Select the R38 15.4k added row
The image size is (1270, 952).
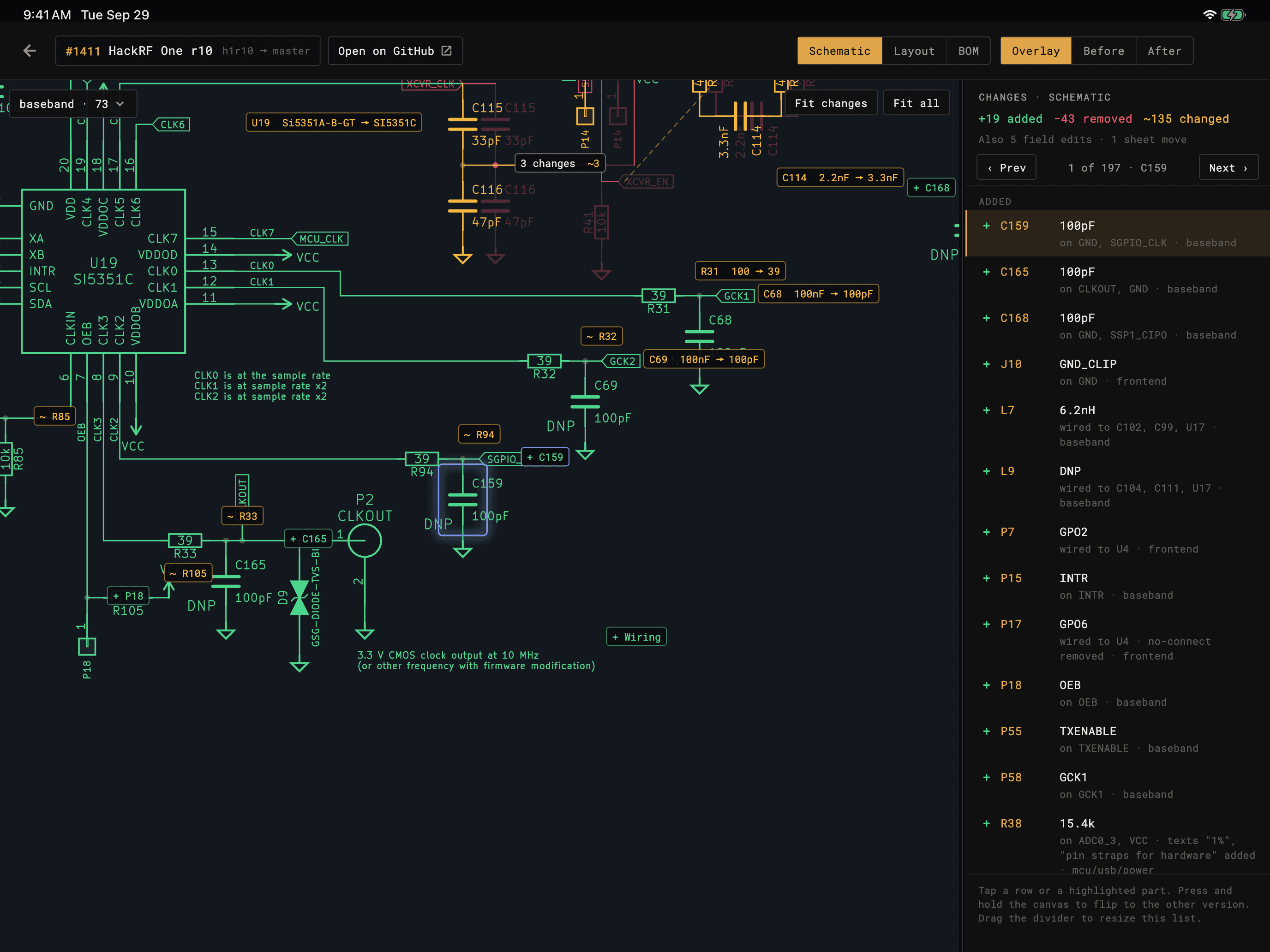coord(1118,841)
